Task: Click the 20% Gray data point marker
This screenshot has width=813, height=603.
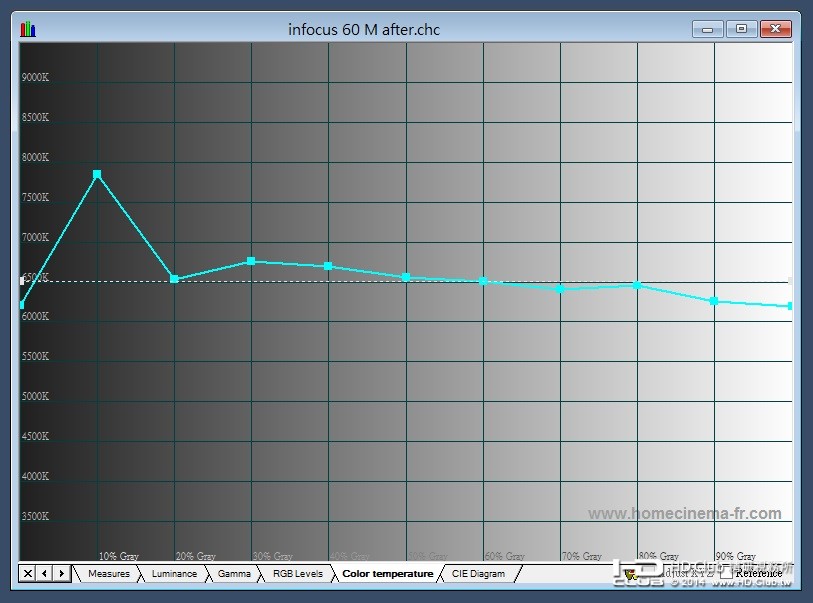Action: click(x=174, y=279)
